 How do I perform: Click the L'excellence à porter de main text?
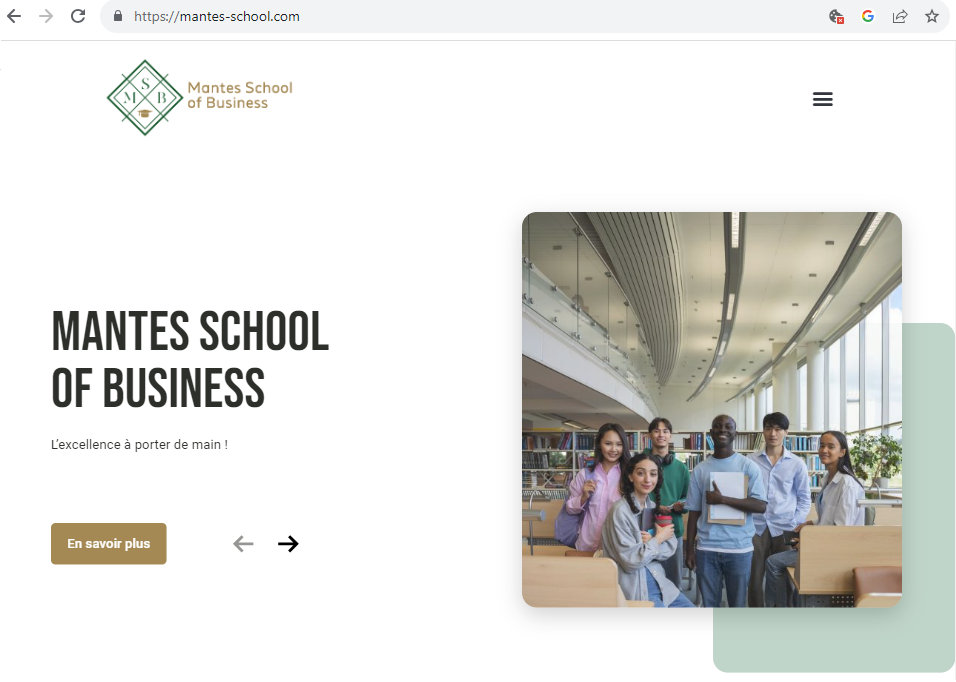coord(140,445)
